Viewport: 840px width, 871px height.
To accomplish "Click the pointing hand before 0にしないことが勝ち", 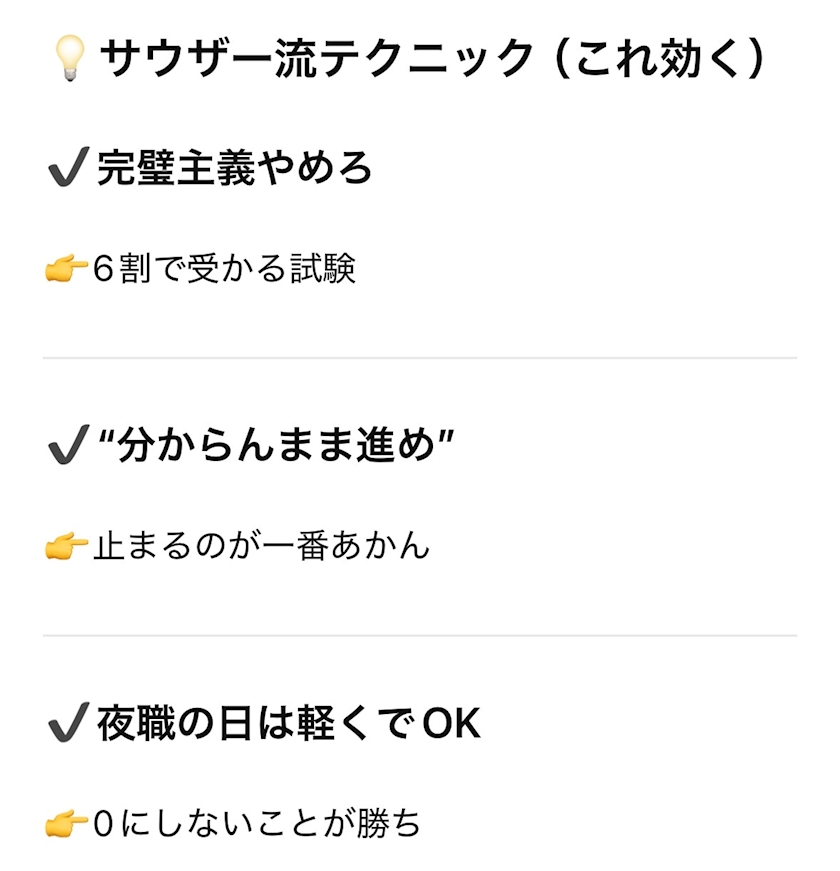I will point(66,824).
